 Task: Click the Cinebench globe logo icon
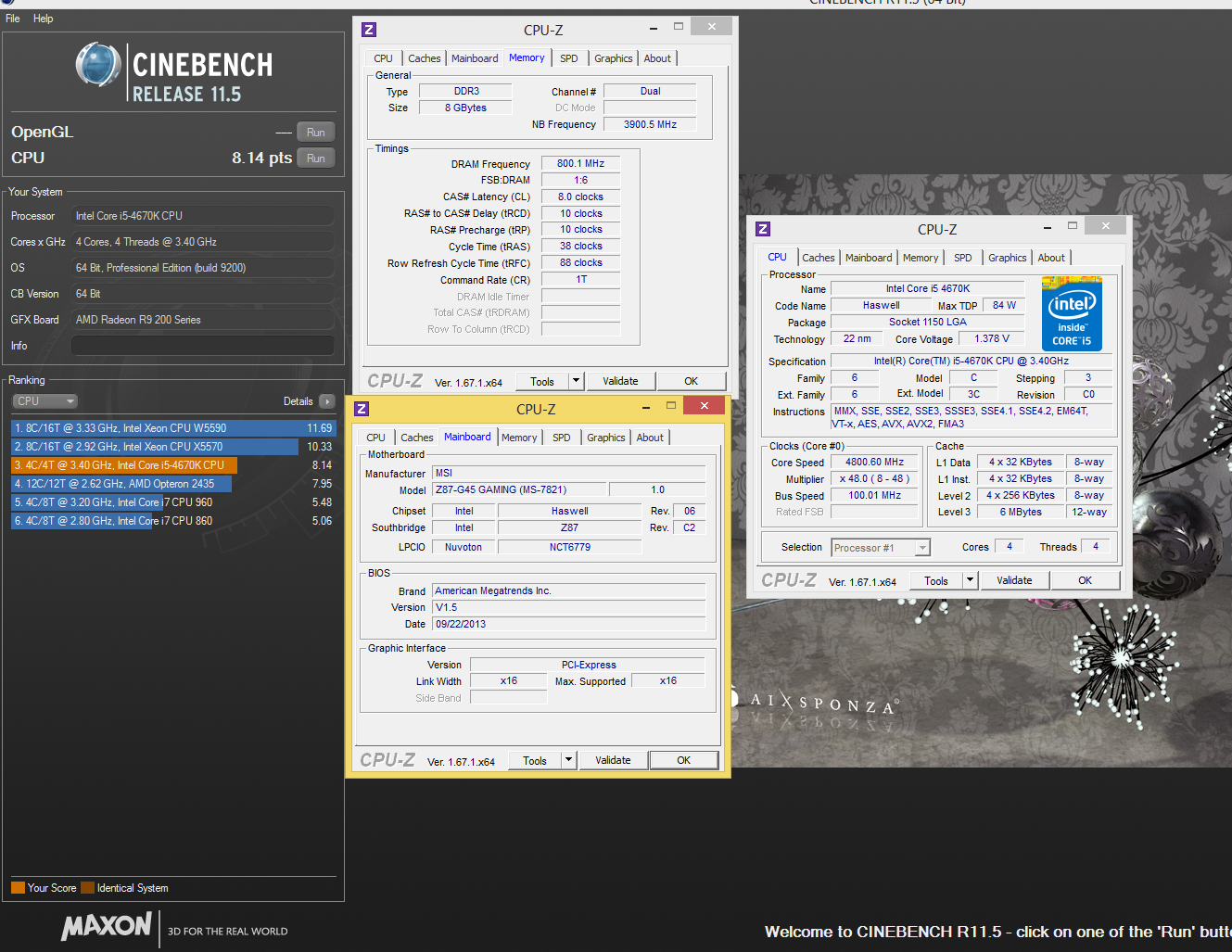[x=98, y=66]
